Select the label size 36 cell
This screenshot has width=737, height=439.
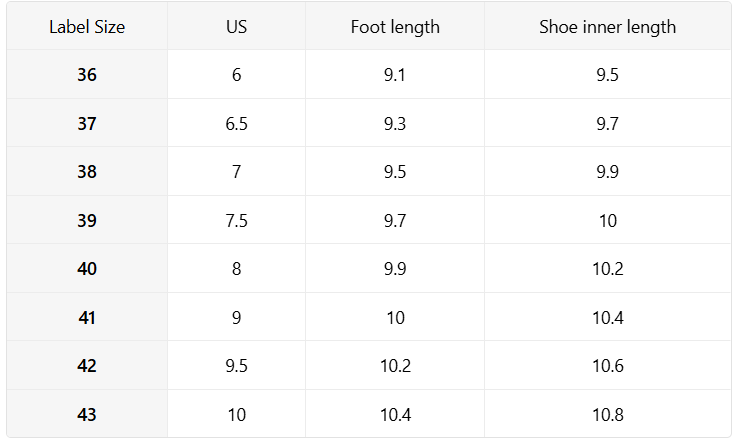[x=87, y=75]
